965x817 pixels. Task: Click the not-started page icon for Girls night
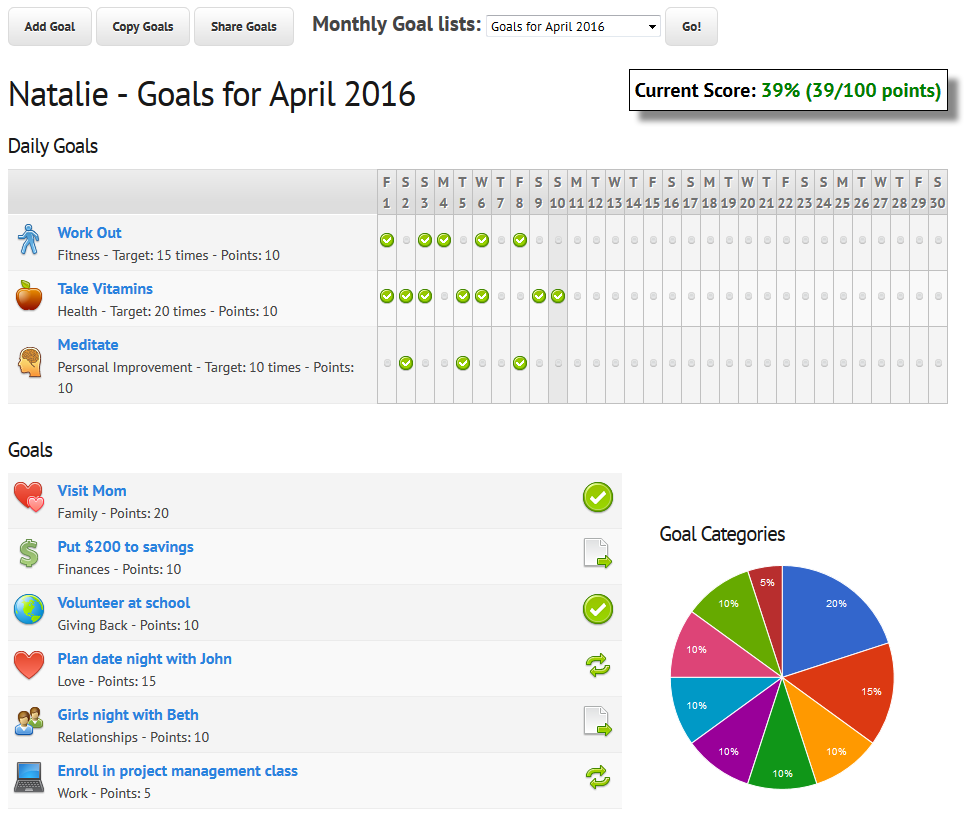[x=598, y=722]
